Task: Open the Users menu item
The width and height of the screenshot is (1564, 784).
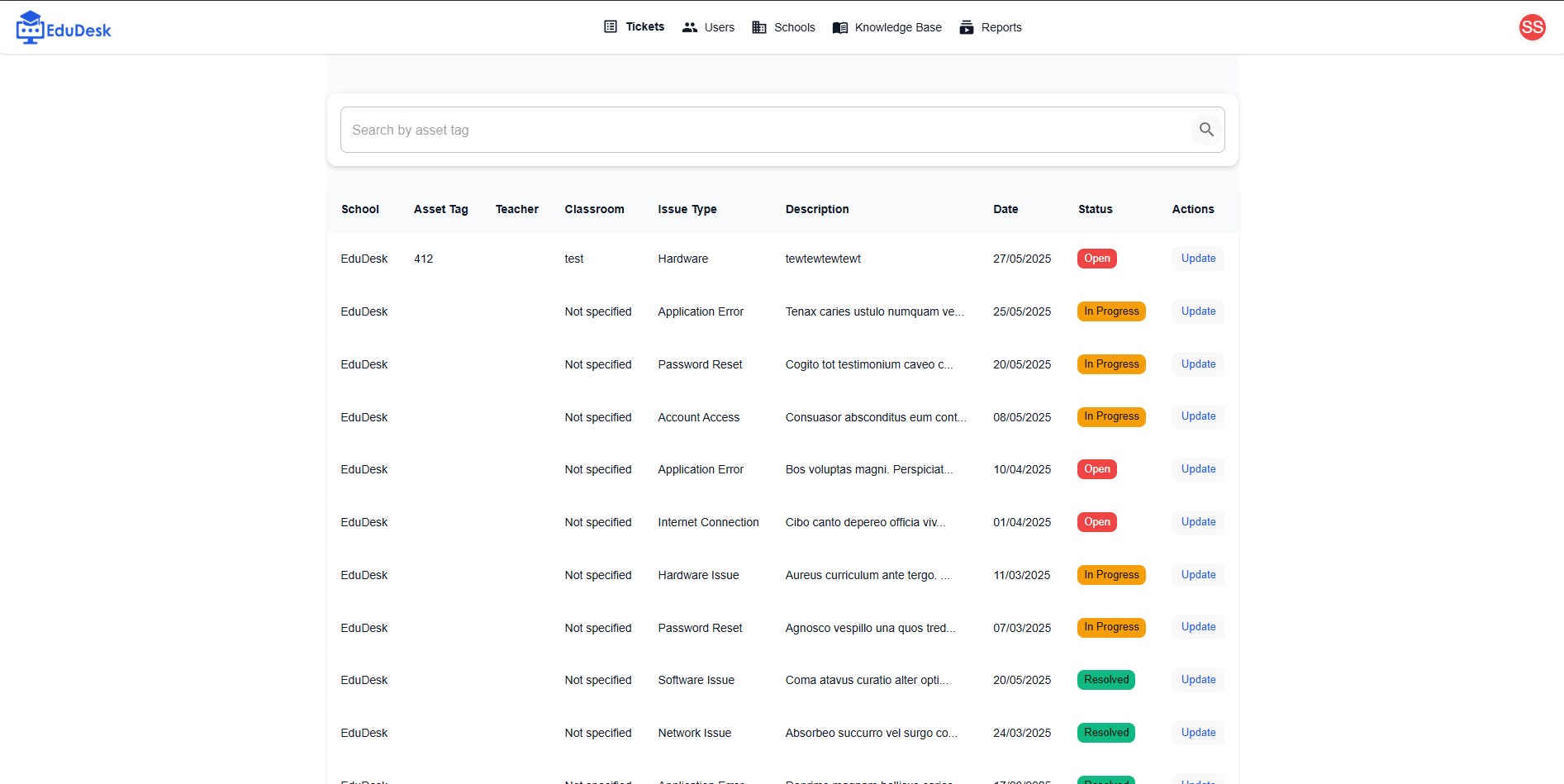Action: click(x=708, y=27)
